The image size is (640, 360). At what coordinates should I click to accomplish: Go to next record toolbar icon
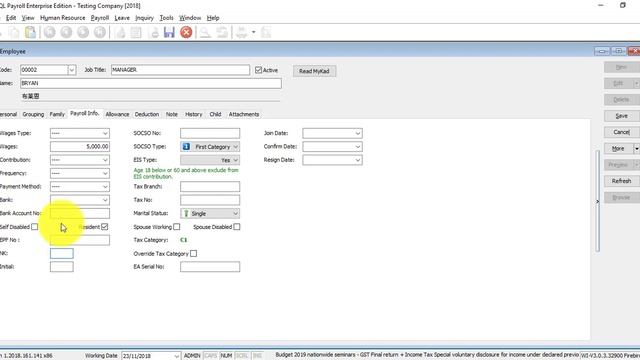(x=83, y=33)
